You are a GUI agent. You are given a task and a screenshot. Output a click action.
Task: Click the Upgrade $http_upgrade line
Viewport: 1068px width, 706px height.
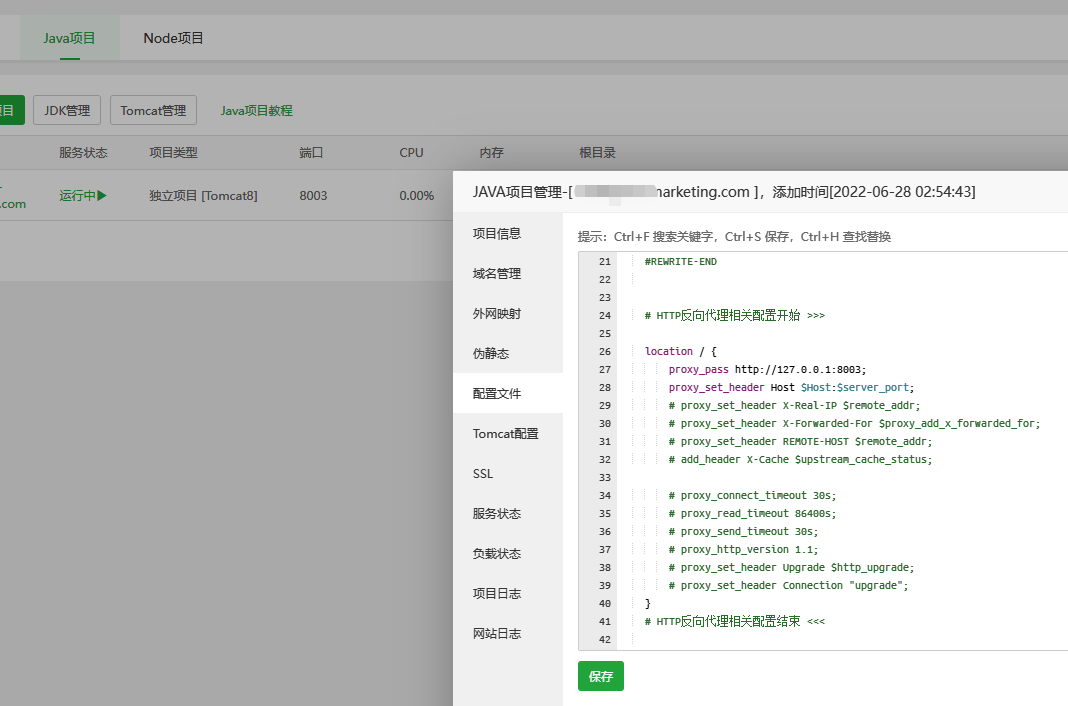coord(791,567)
